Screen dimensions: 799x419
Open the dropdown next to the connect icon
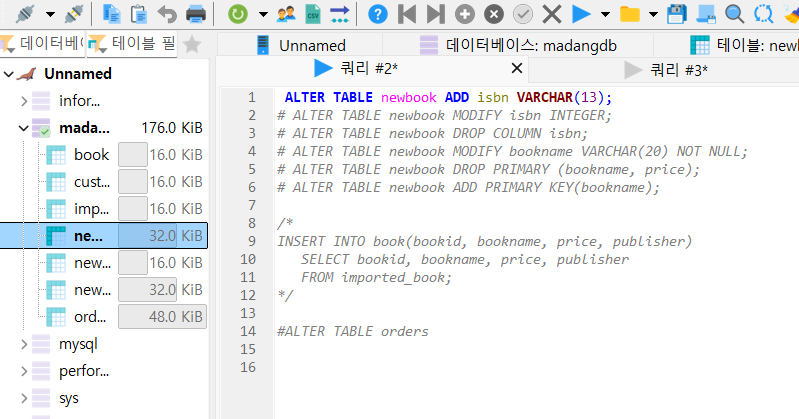click(50, 14)
